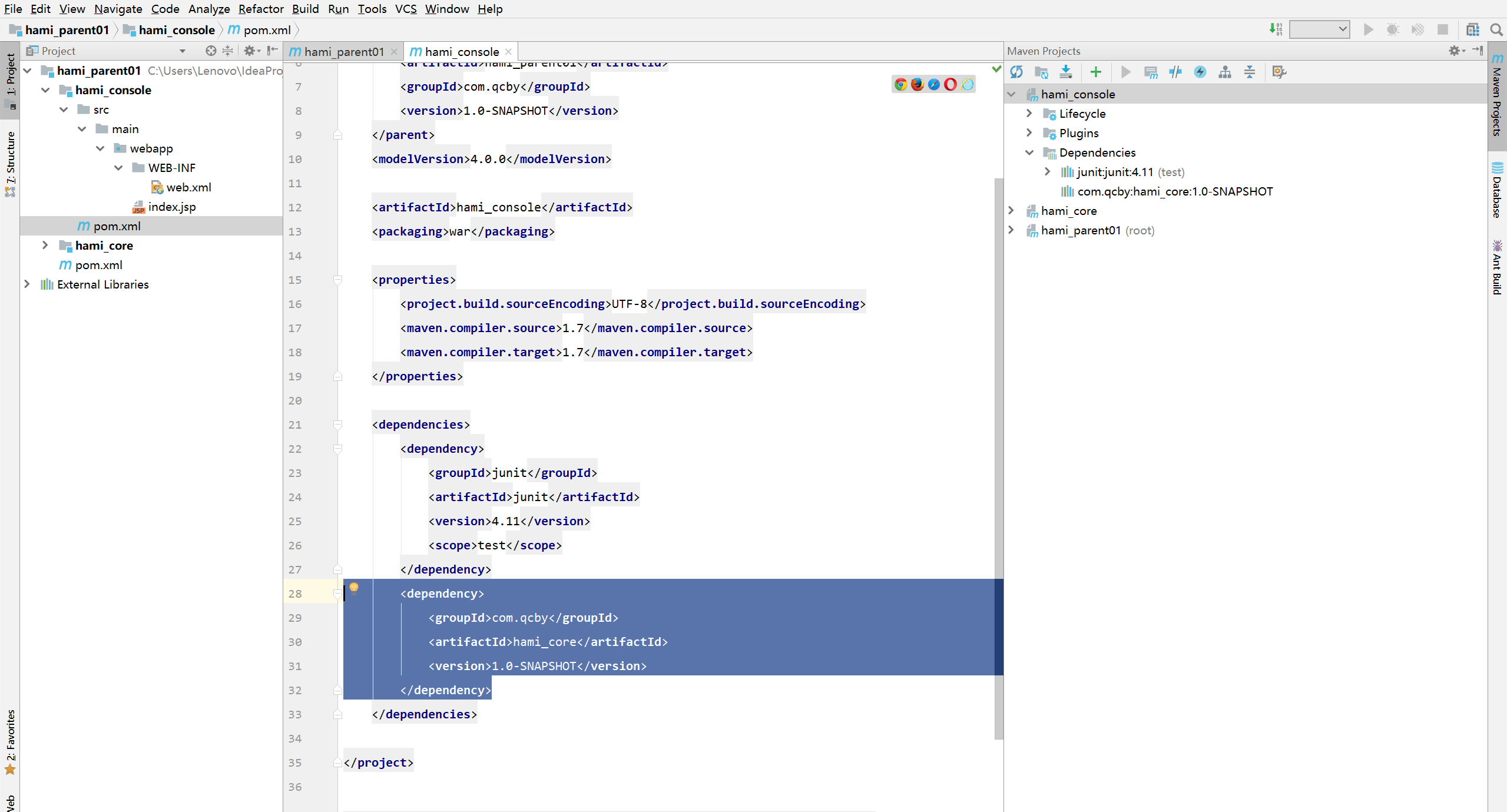
Task: Click Search Everywhere magnifier icon
Action: tap(1496, 29)
